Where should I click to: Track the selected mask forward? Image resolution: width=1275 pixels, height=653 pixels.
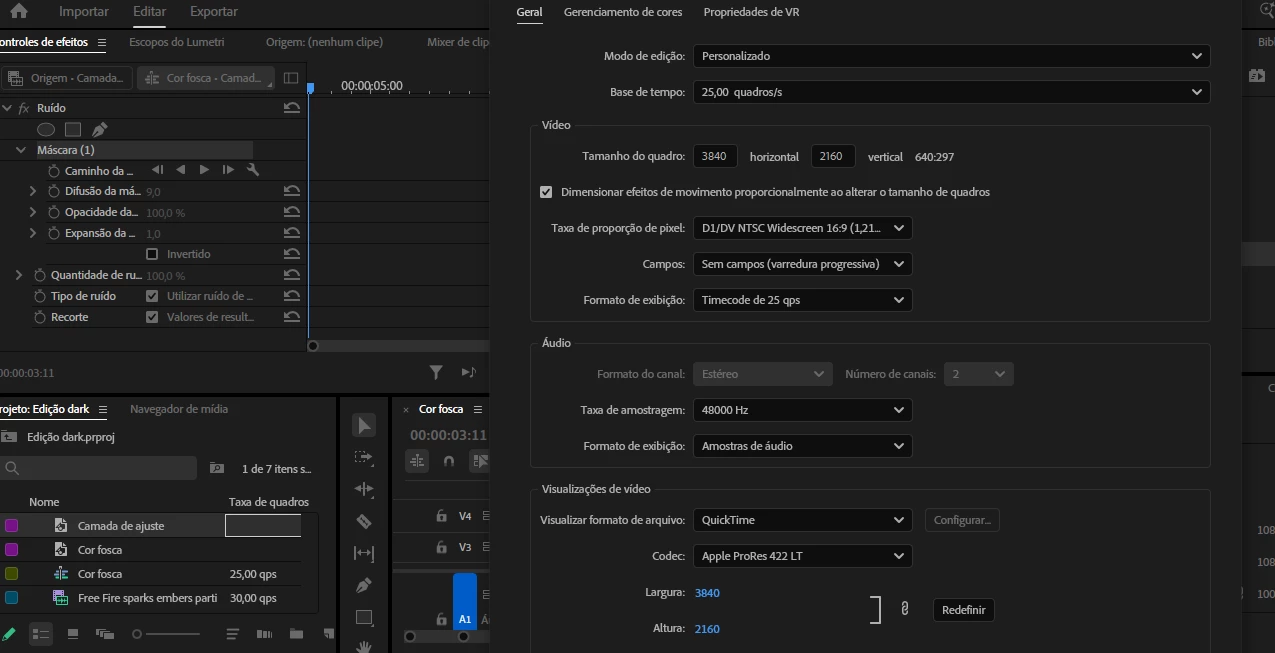pyautogui.click(x=204, y=170)
